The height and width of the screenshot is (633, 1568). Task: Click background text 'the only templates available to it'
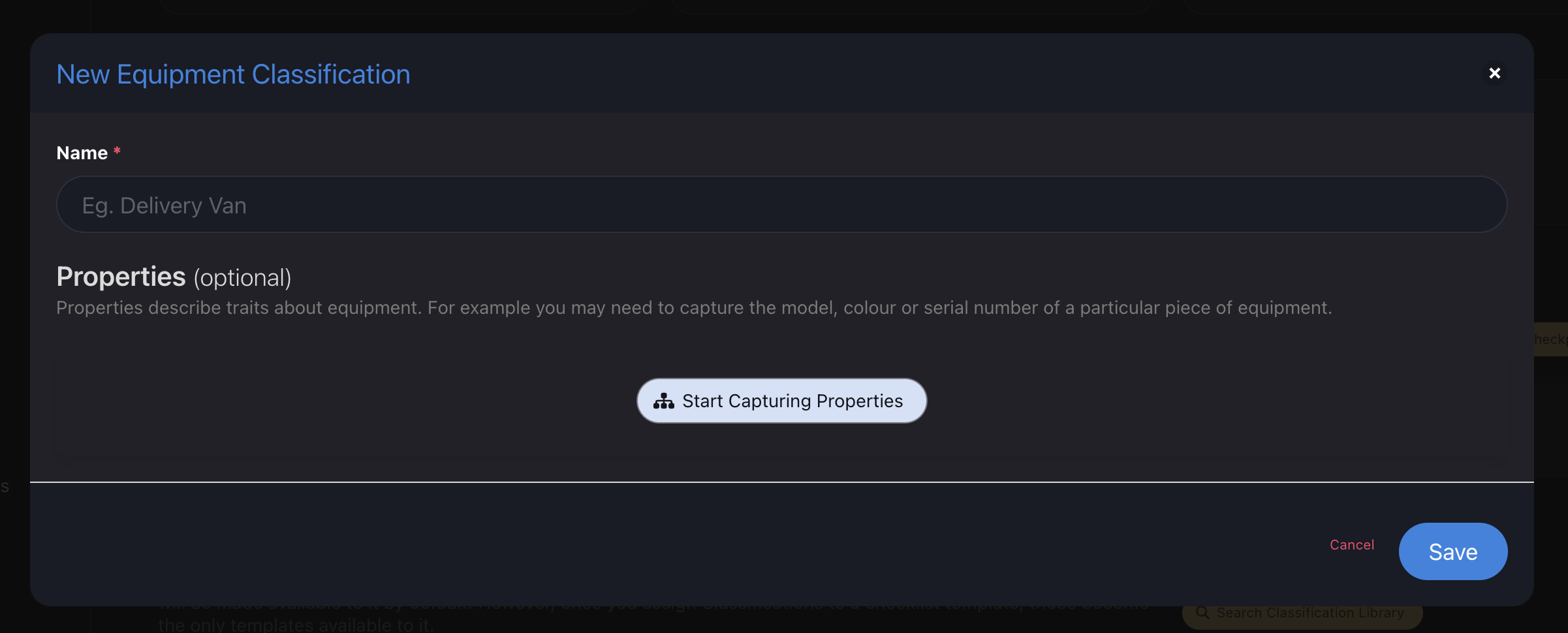(x=295, y=625)
